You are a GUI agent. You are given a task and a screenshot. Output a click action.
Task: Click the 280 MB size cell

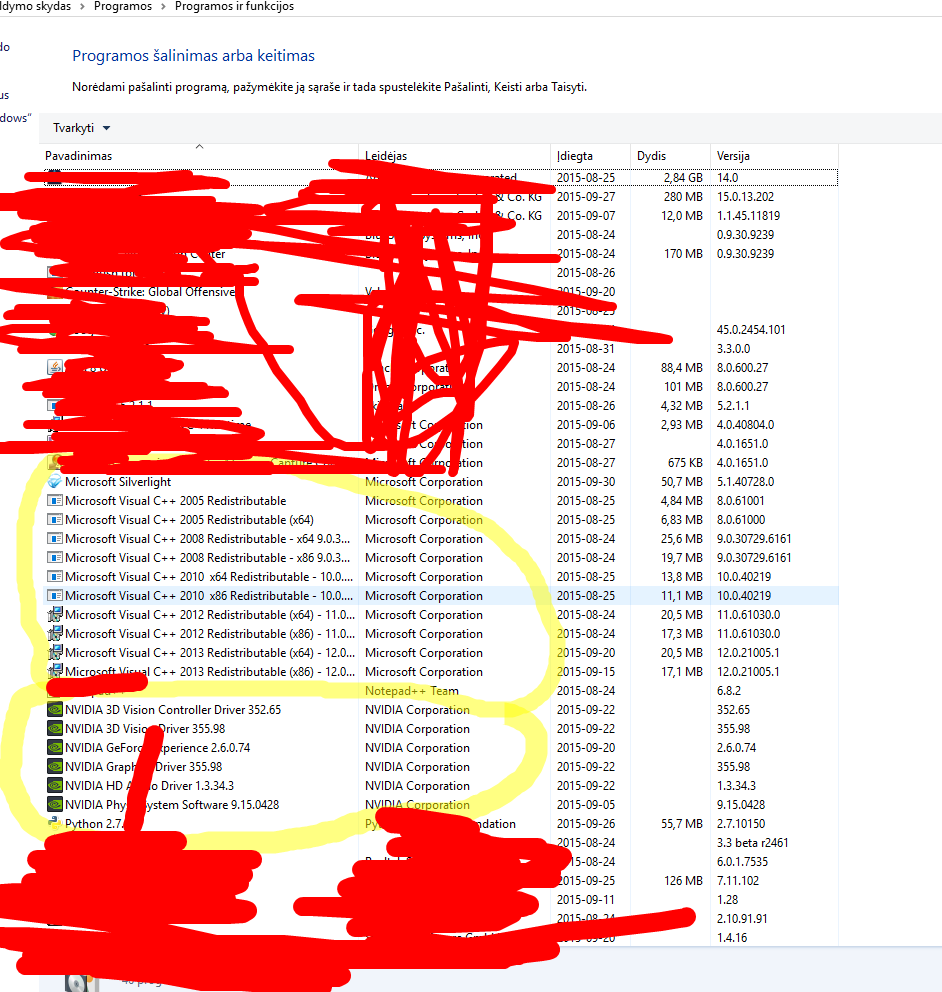(x=683, y=197)
